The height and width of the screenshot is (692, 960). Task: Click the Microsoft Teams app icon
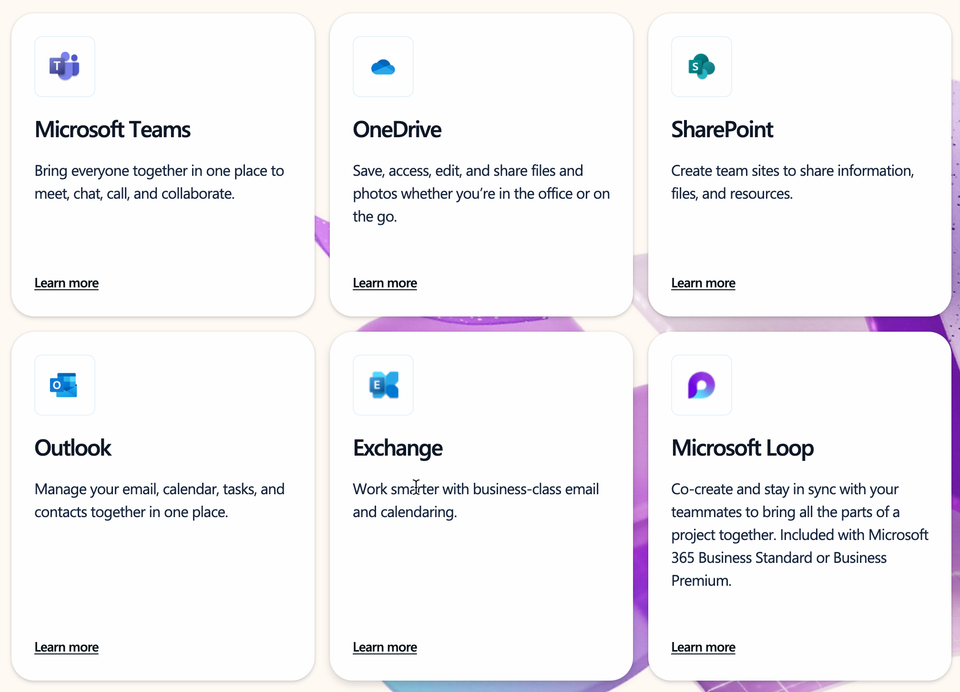65,67
